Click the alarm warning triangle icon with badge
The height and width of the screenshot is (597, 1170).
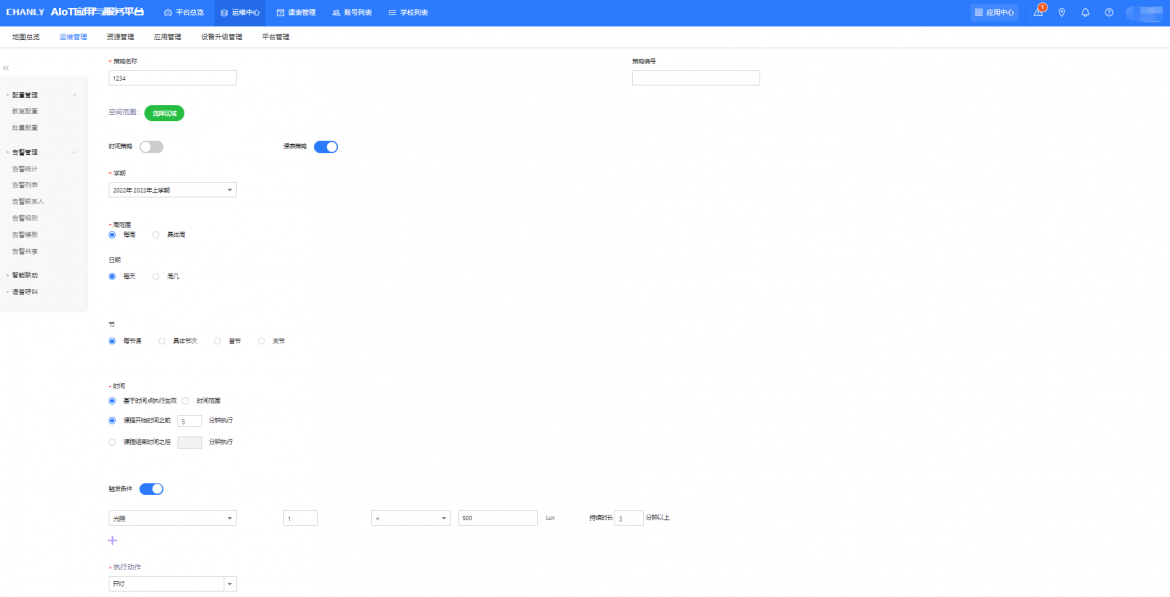click(x=1038, y=13)
